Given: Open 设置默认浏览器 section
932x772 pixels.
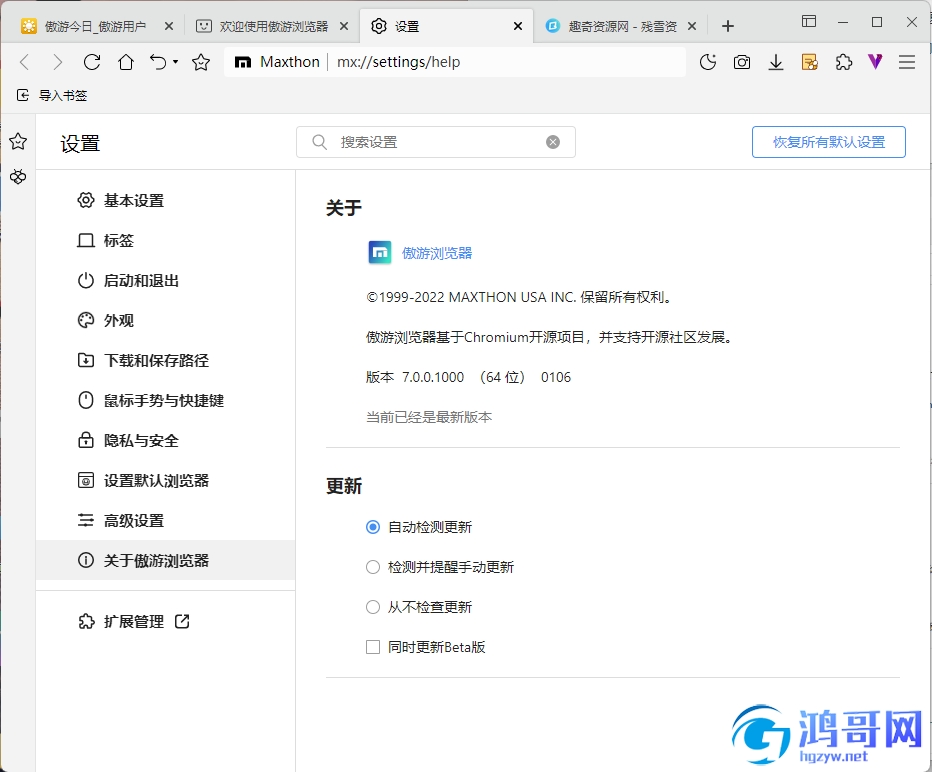Looking at the screenshot, I should [x=165, y=480].
